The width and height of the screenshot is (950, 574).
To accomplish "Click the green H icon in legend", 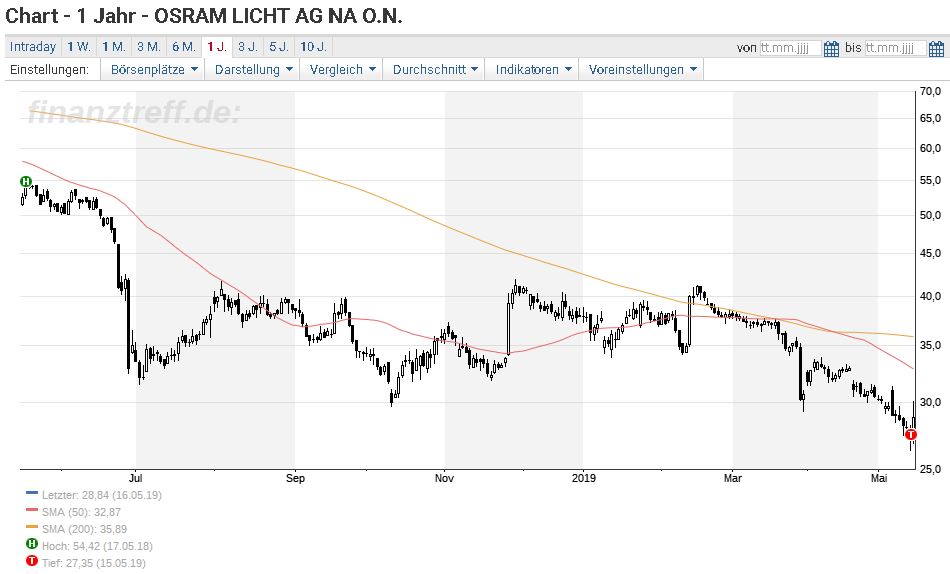I will tap(32, 544).
